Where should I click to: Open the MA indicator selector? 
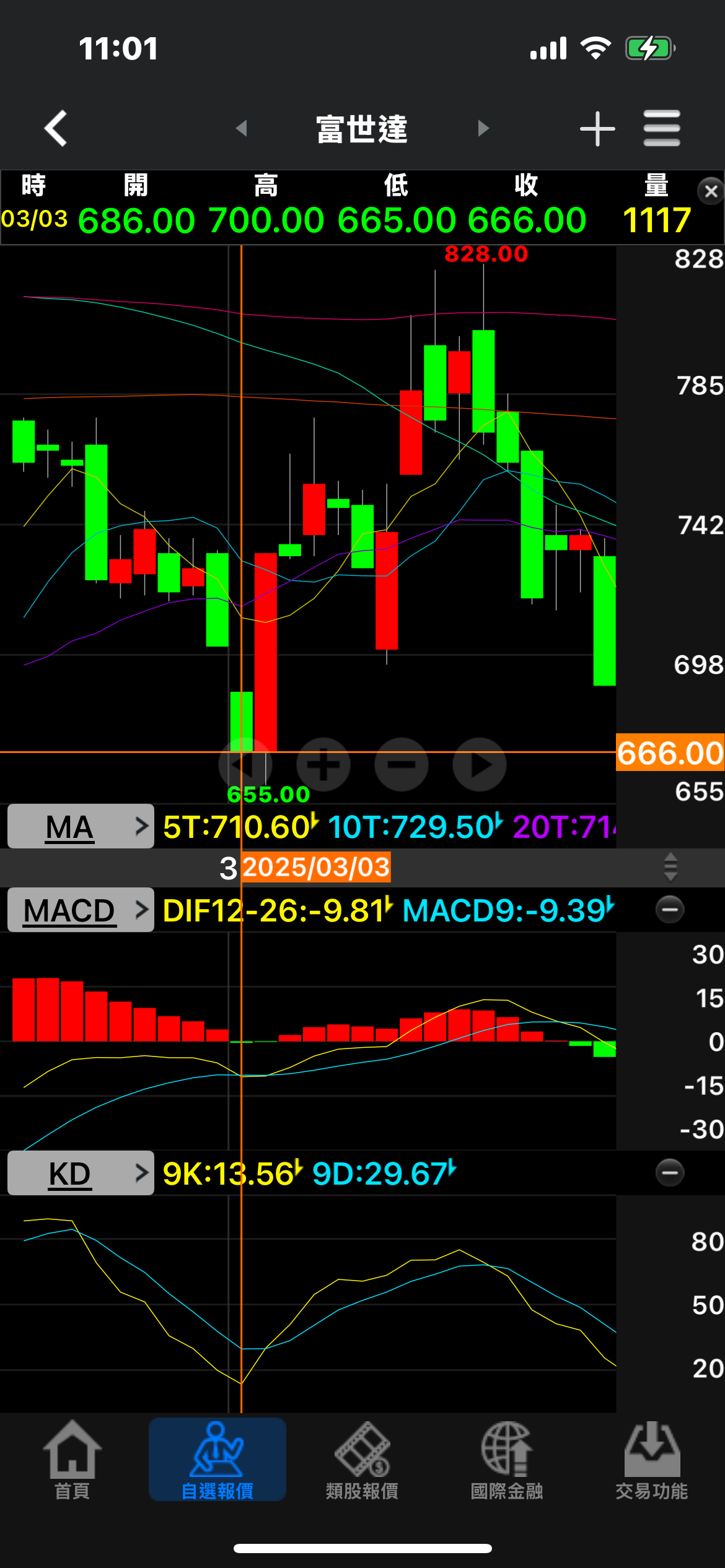tap(81, 826)
